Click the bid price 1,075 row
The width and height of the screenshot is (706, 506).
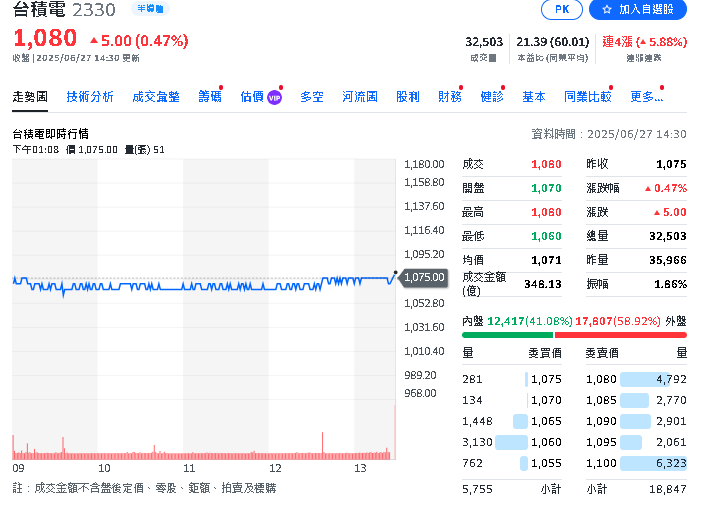click(x=512, y=380)
